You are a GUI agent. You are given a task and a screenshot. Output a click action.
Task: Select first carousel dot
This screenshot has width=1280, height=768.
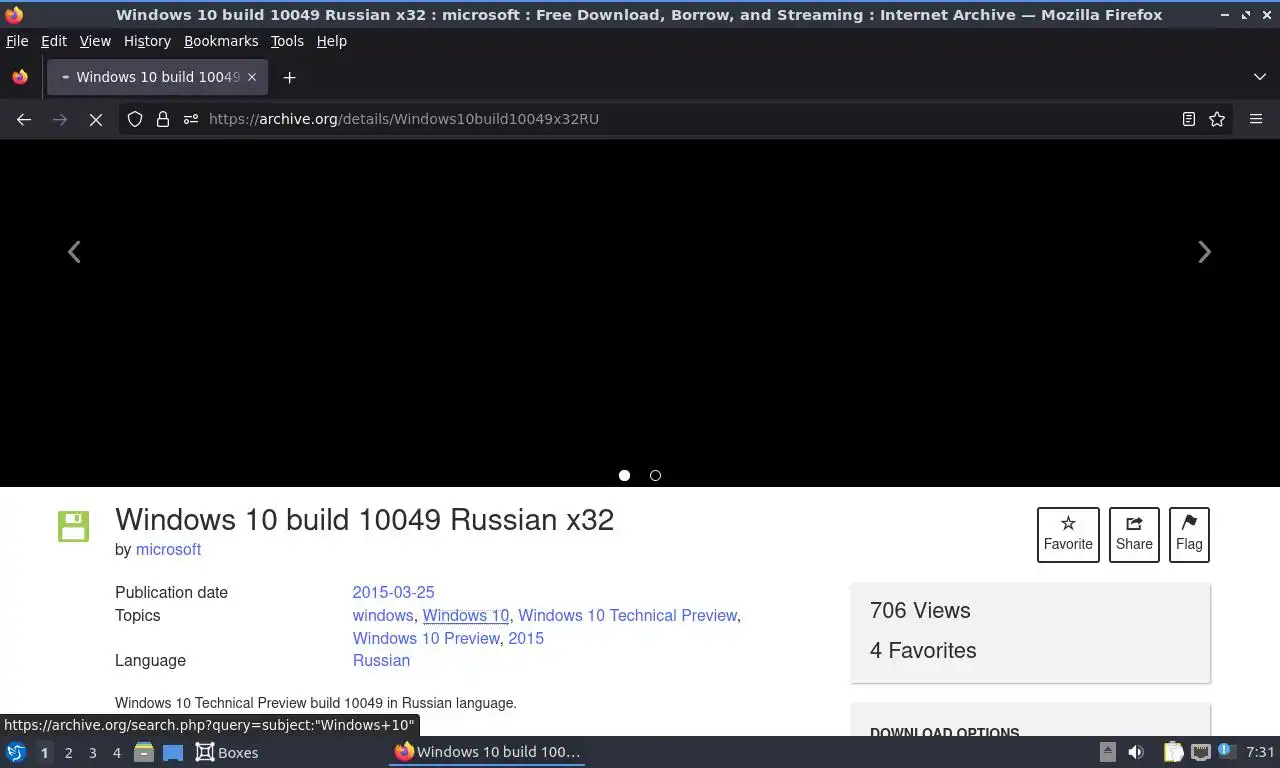(624, 476)
